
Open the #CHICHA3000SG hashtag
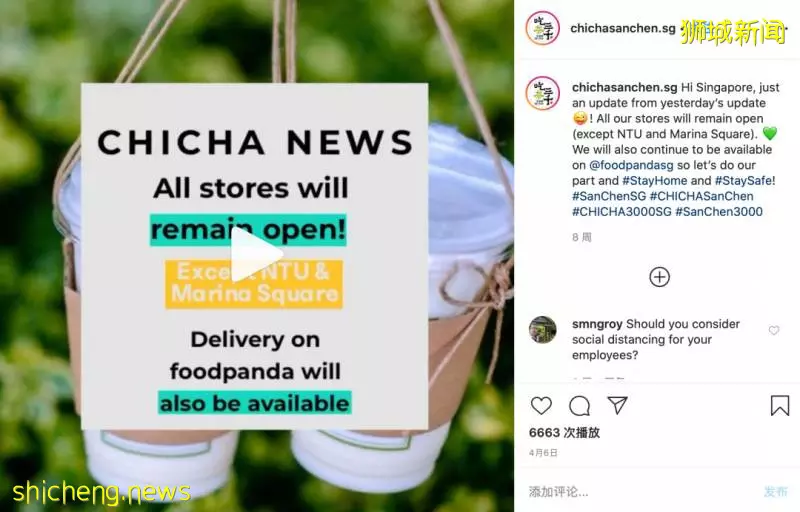click(x=621, y=212)
